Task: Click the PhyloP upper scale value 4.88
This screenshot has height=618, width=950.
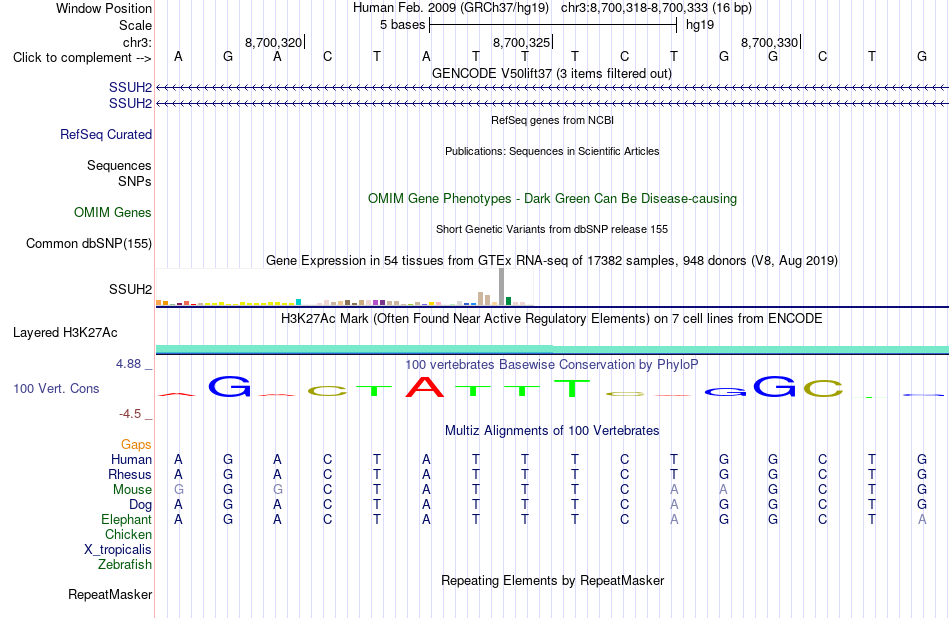Action: coord(128,364)
